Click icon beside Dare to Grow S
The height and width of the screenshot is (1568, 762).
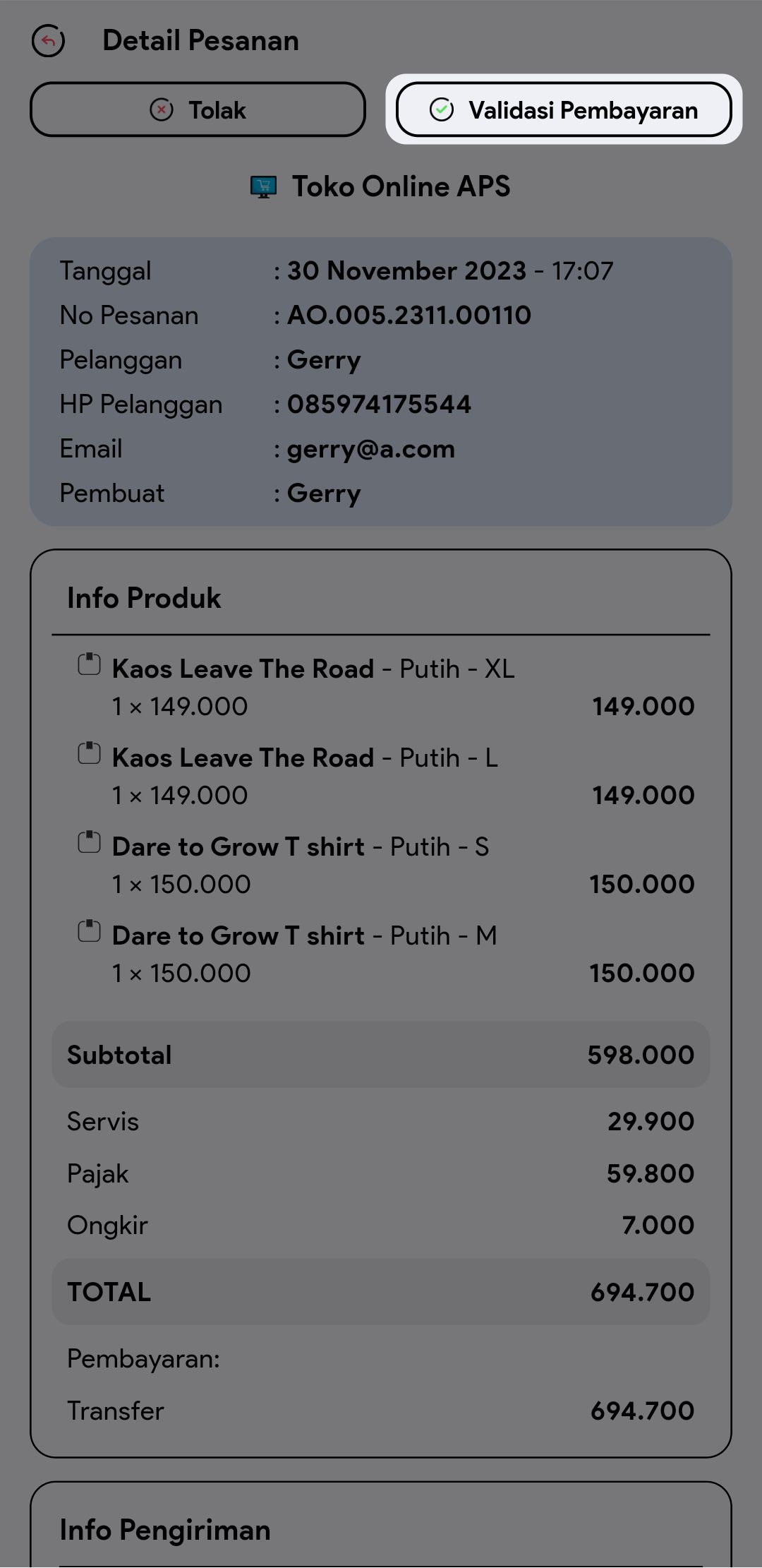(x=89, y=843)
